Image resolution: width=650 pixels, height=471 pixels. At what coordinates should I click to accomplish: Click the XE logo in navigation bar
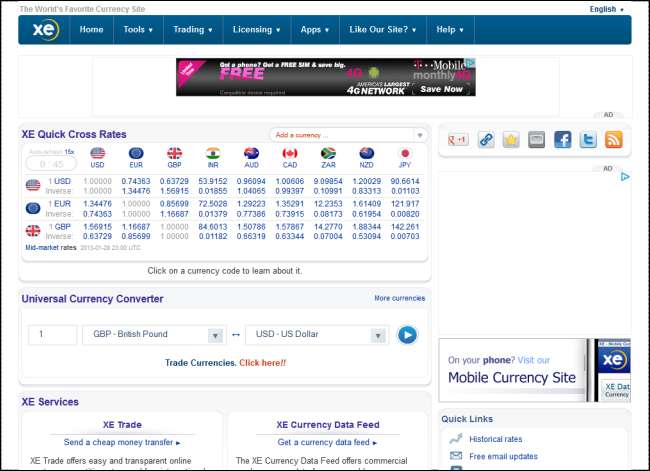[44, 30]
